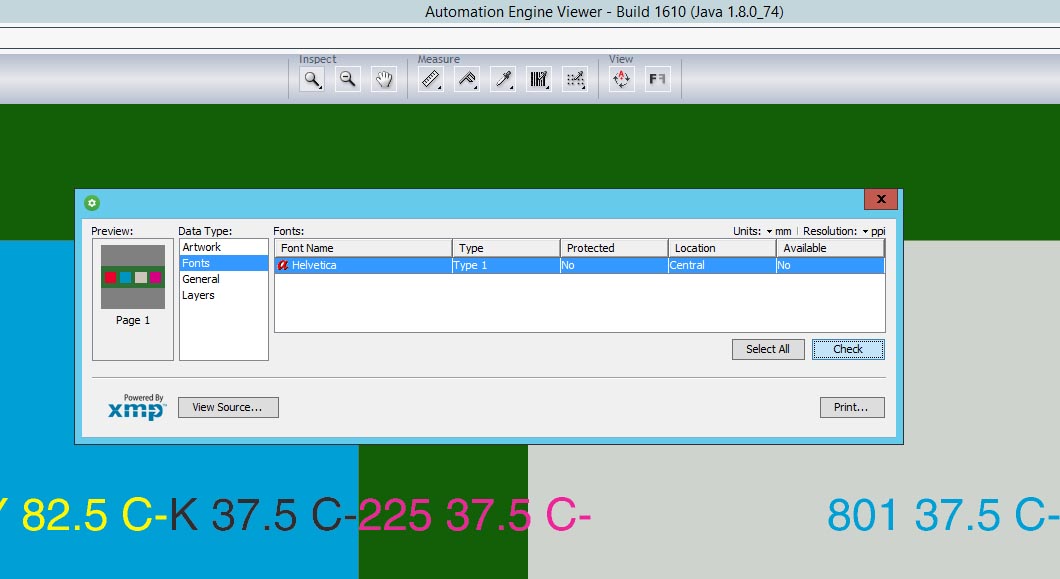Select Layers data type
Screen dimensions: 1060x579
click(224, 295)
